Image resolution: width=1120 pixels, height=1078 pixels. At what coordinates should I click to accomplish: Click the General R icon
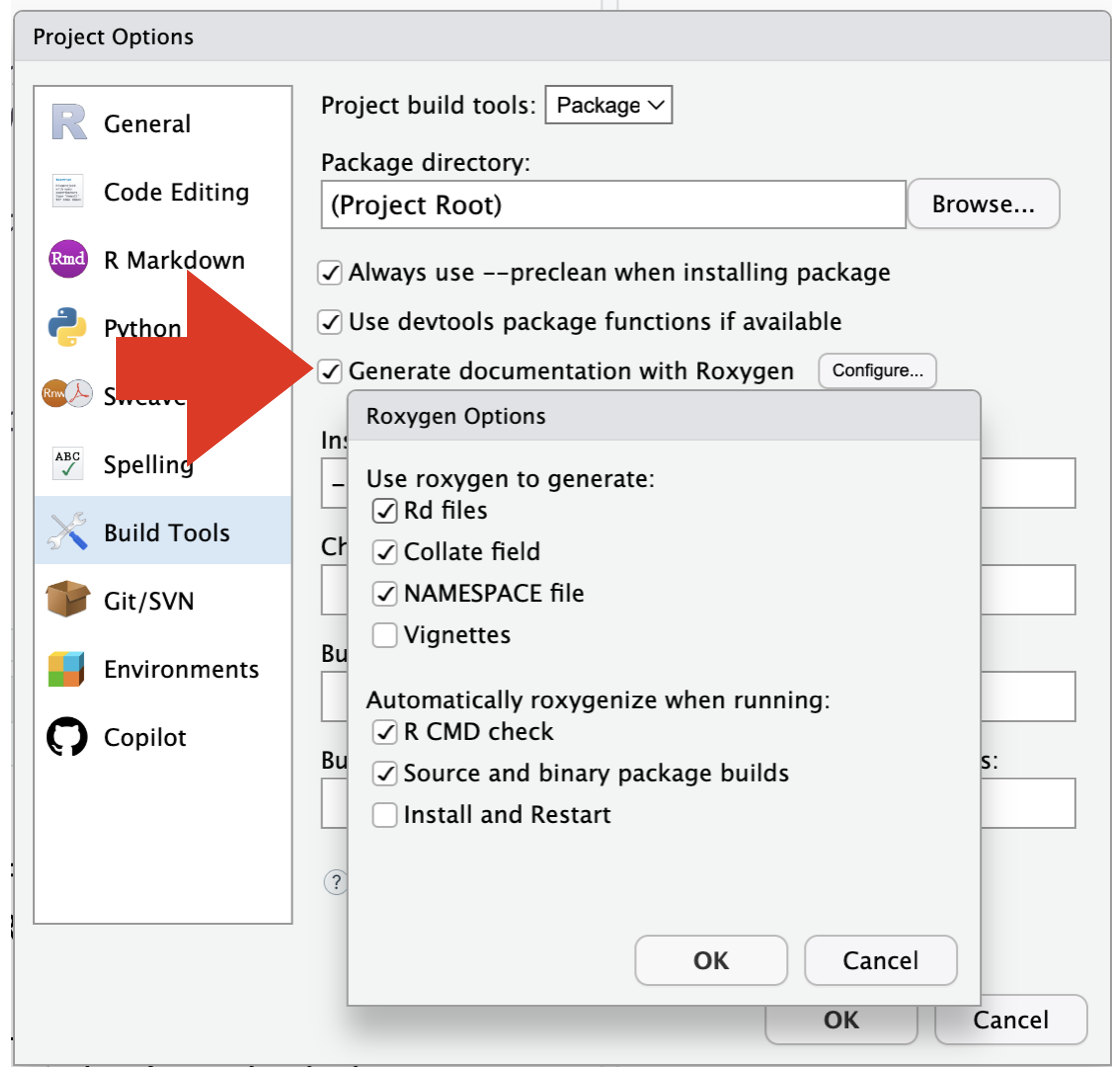click(68, 123)
